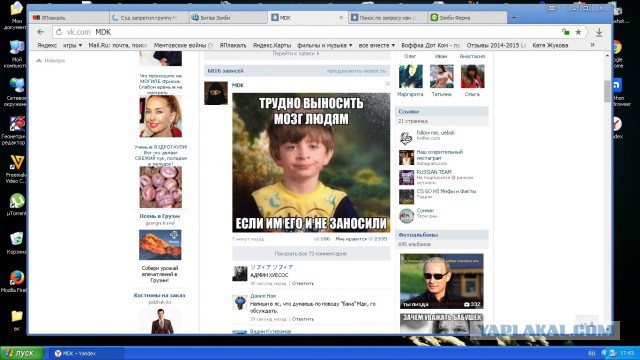Expand the фильмы и музыка folder
Image resolution: width=640 pixels, height=360 pixels.
(x=324, y=45)
